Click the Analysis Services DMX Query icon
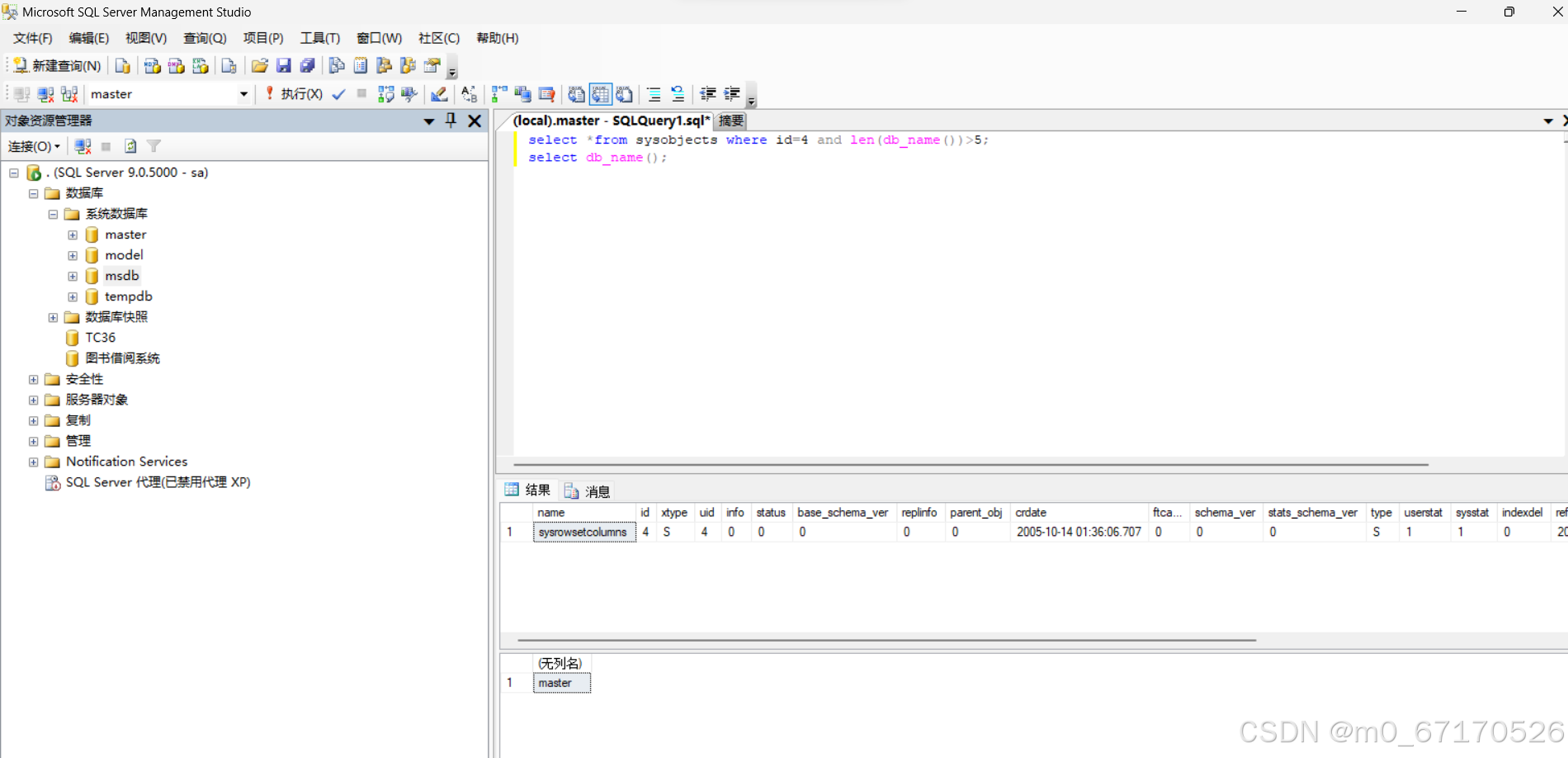1568x758 pixels. click(176, 66)
